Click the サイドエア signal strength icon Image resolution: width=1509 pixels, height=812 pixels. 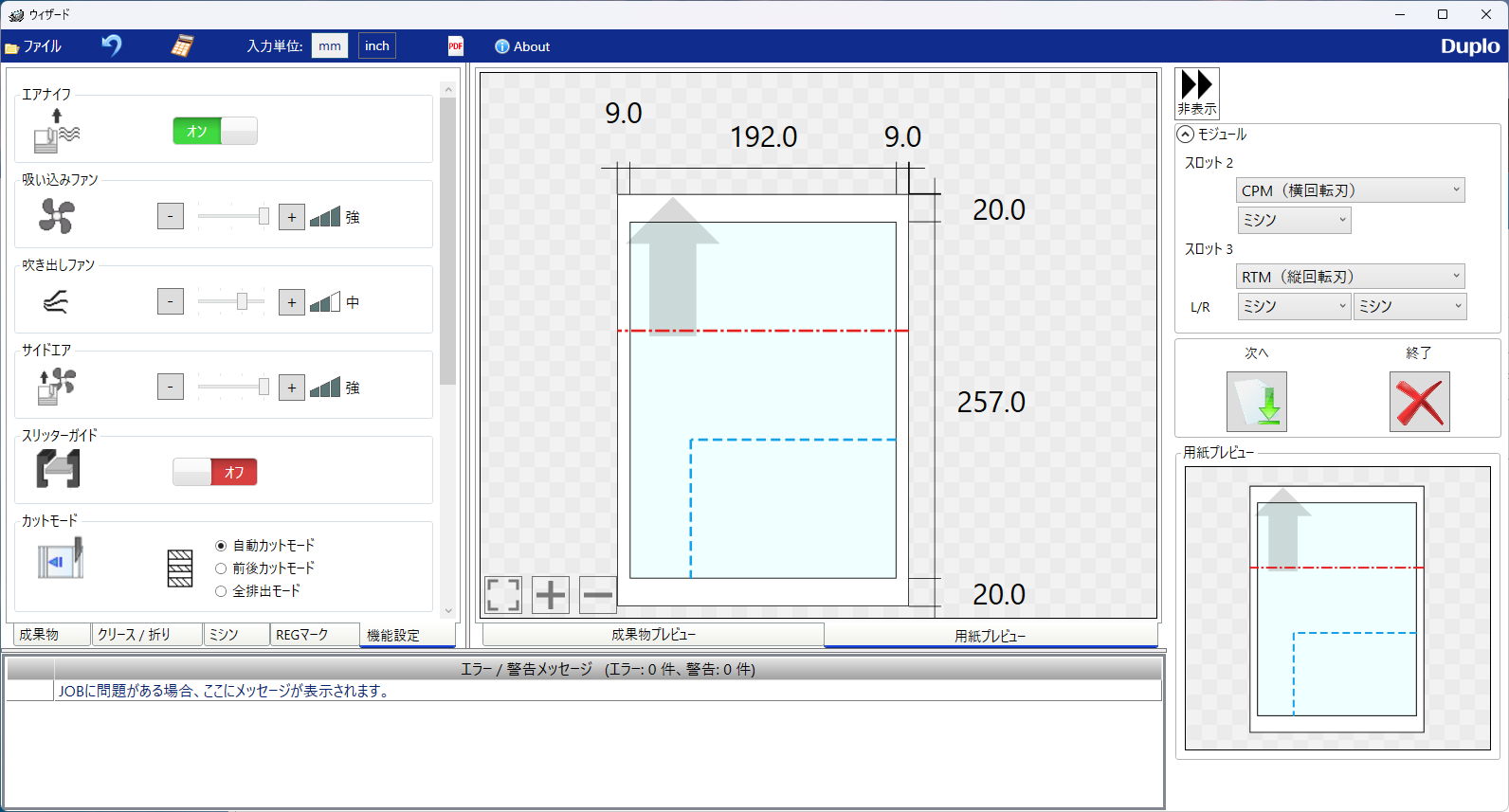pyautogui.click(x=325, y=388)
